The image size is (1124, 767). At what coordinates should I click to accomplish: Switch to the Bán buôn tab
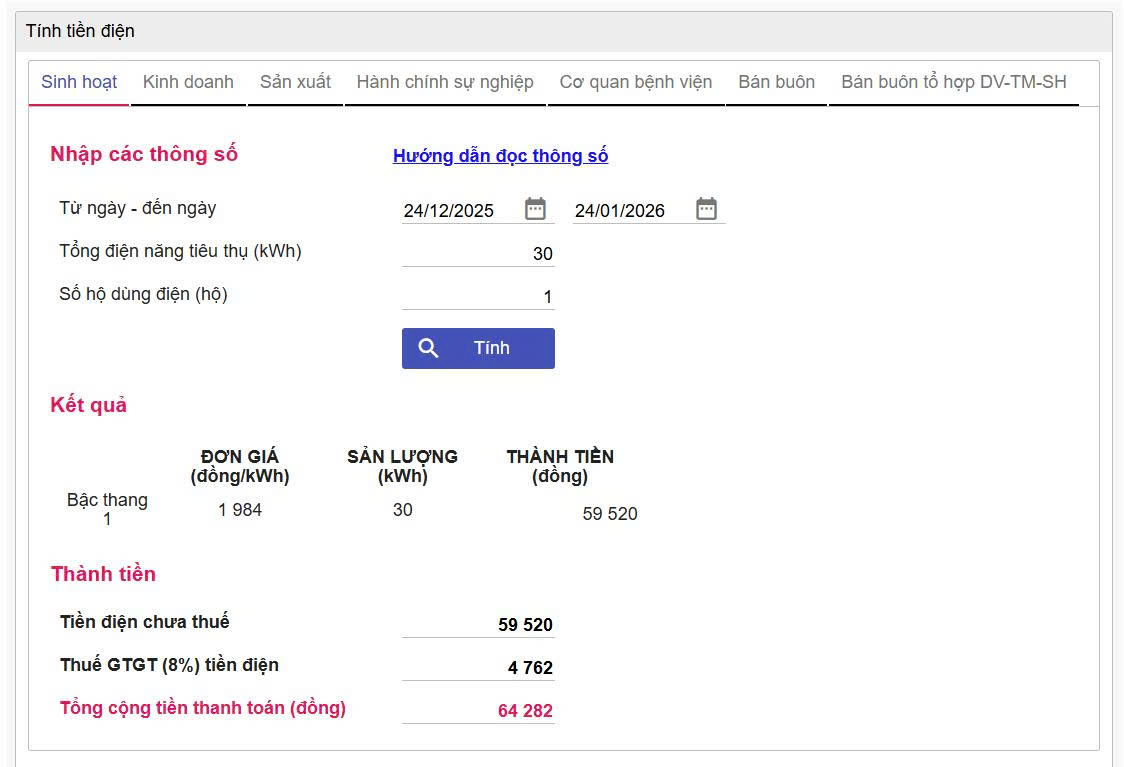click(x=776, y=82)
